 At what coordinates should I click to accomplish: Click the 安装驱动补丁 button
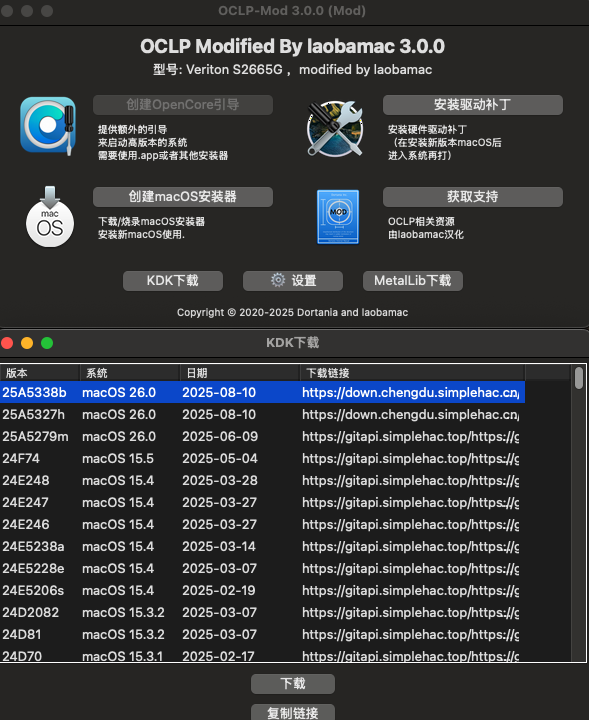[x=473, y=105]
